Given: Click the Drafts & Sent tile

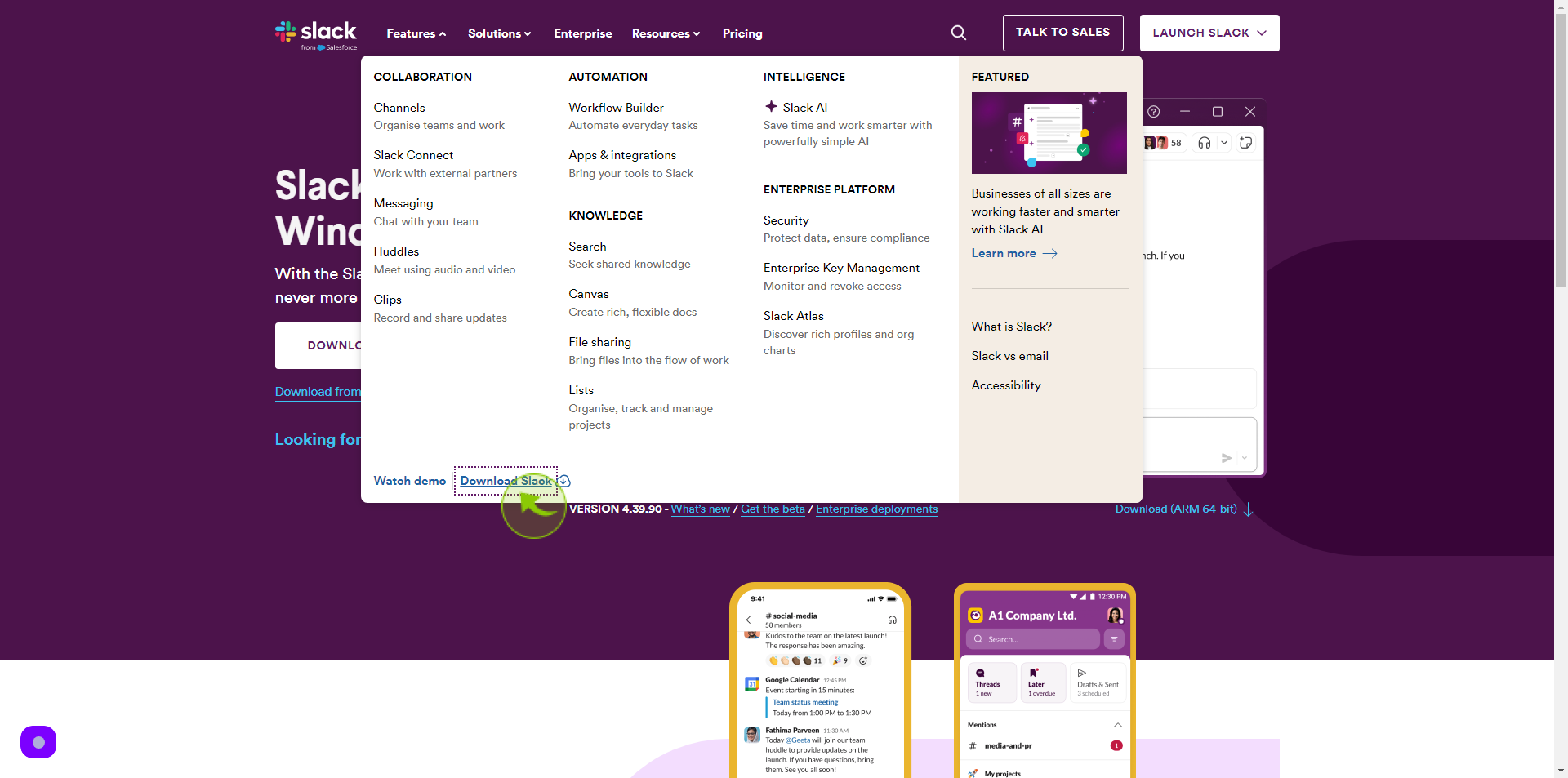Looking at the screenshot, I should point(1098,682).
